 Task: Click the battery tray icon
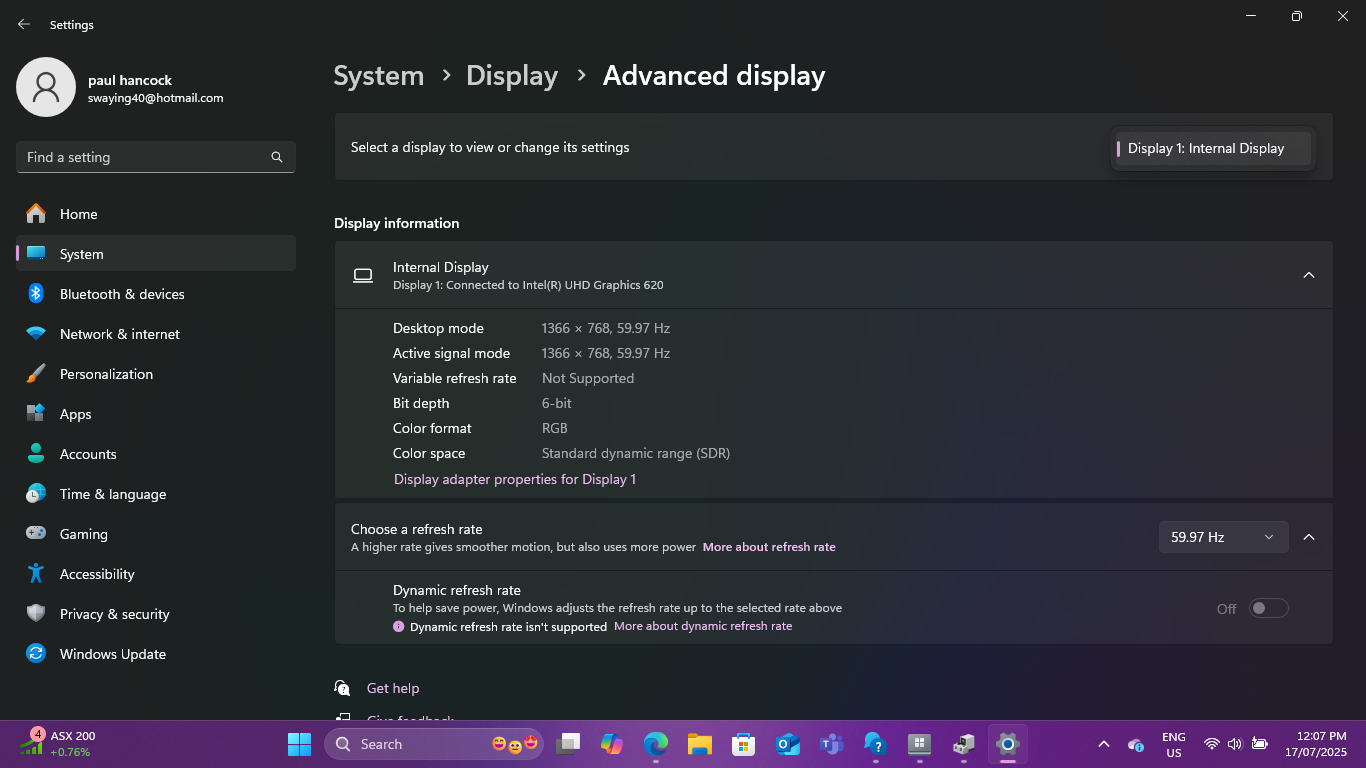(x=1260, y=744)
